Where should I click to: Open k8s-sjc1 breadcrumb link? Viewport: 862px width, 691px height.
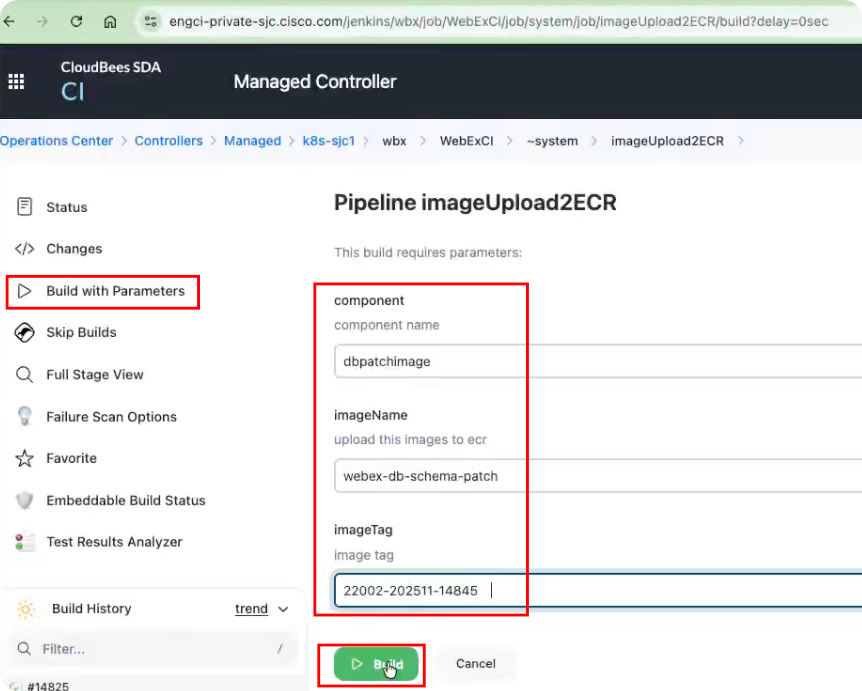click(x=328, y=141)
